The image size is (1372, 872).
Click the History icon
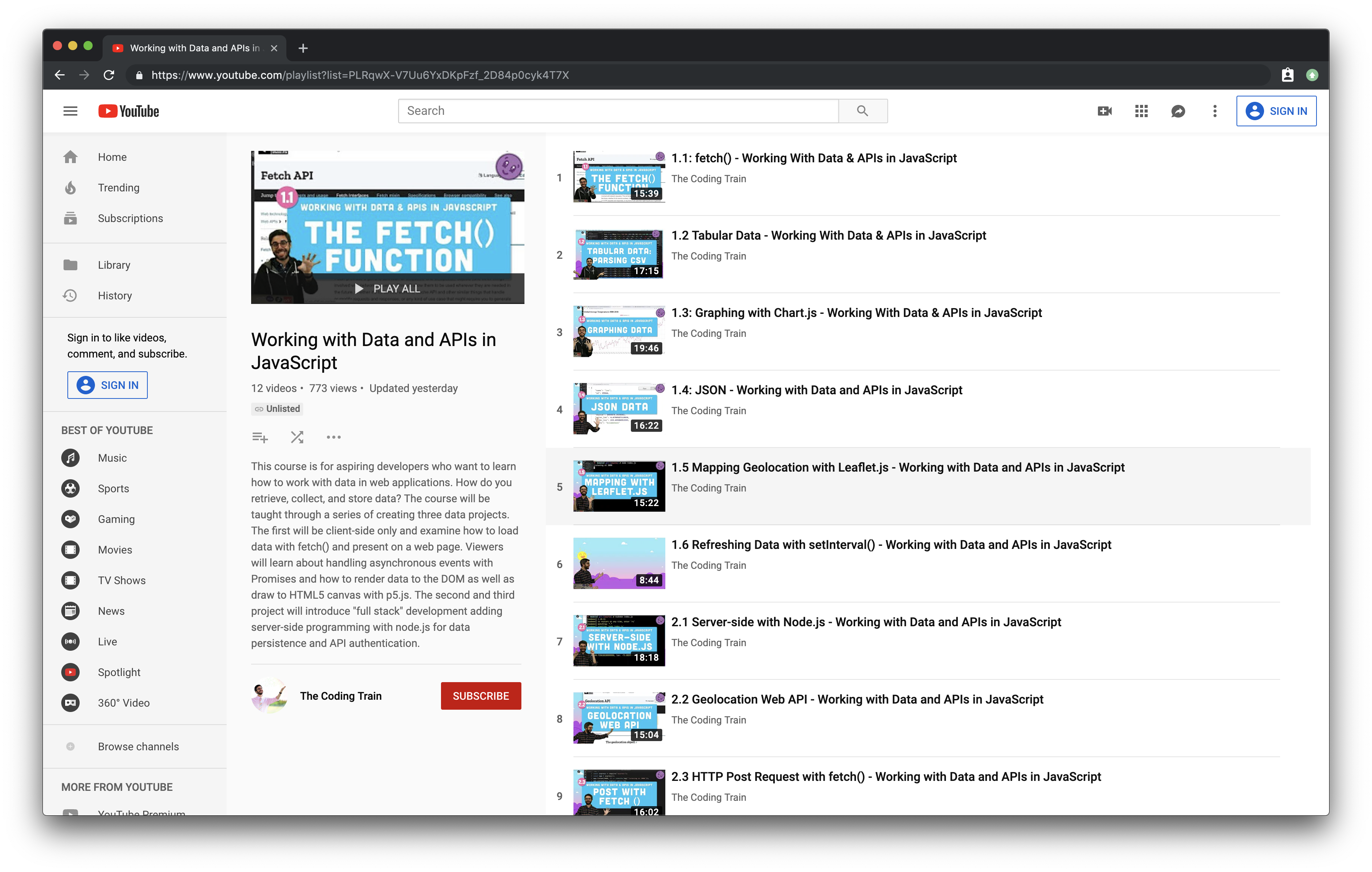[x=71, y=295]
